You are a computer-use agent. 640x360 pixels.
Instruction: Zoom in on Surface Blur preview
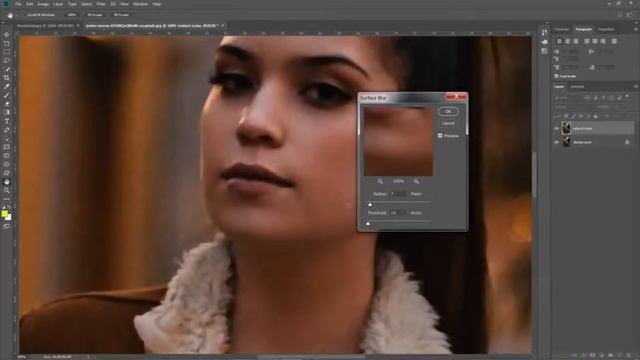[416, 181]
